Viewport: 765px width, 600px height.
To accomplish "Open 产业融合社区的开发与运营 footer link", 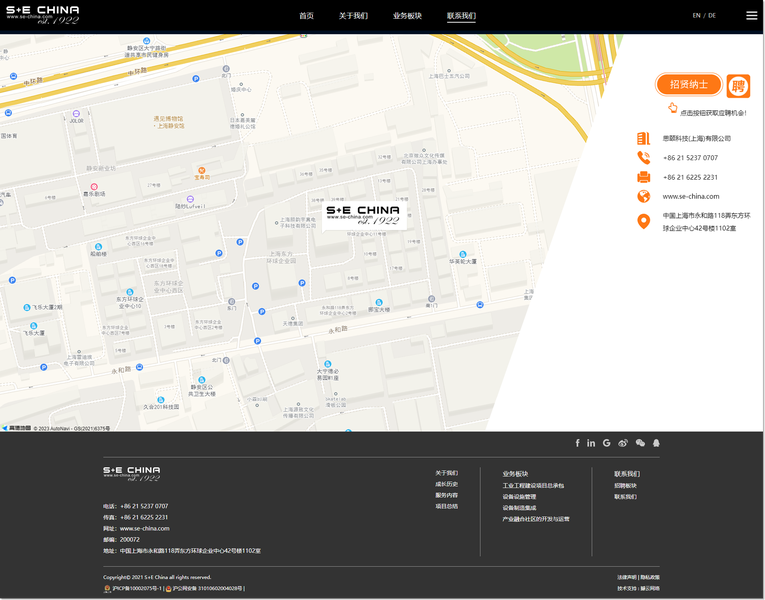I will point(536,519).
